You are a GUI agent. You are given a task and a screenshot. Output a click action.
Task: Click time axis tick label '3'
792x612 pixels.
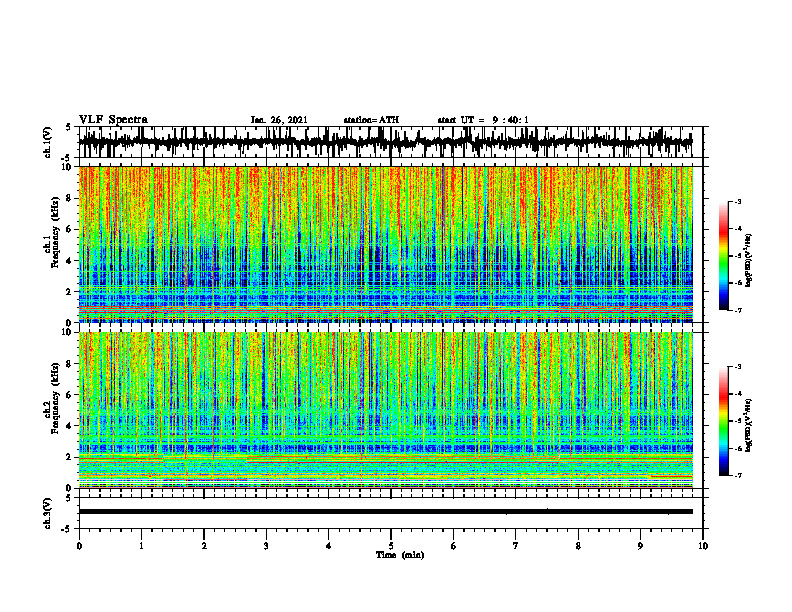(x=266, y=546)
